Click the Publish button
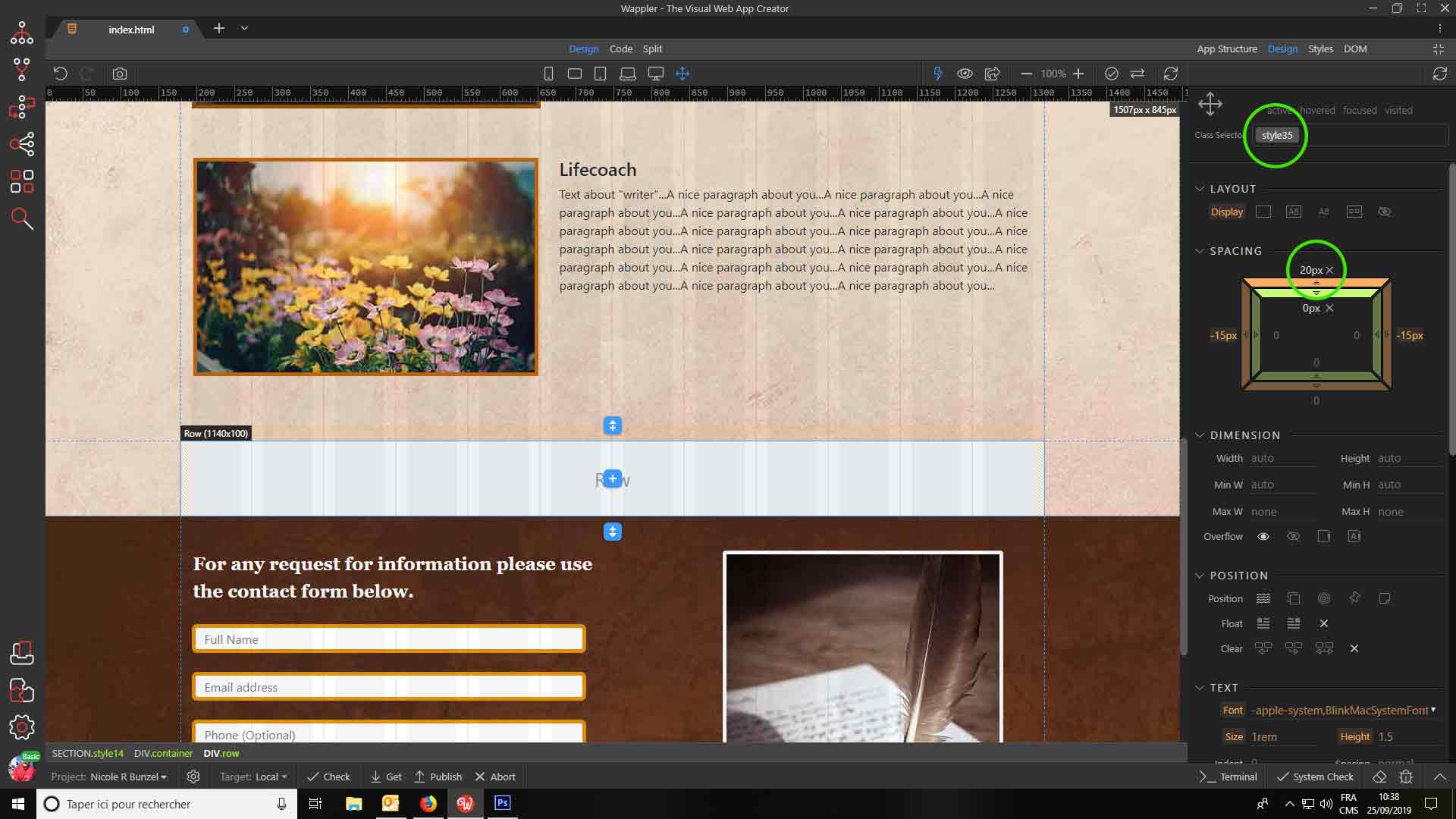Viewport: 1456px width, 819px height. pyautogui.click(x=438, y=777)
